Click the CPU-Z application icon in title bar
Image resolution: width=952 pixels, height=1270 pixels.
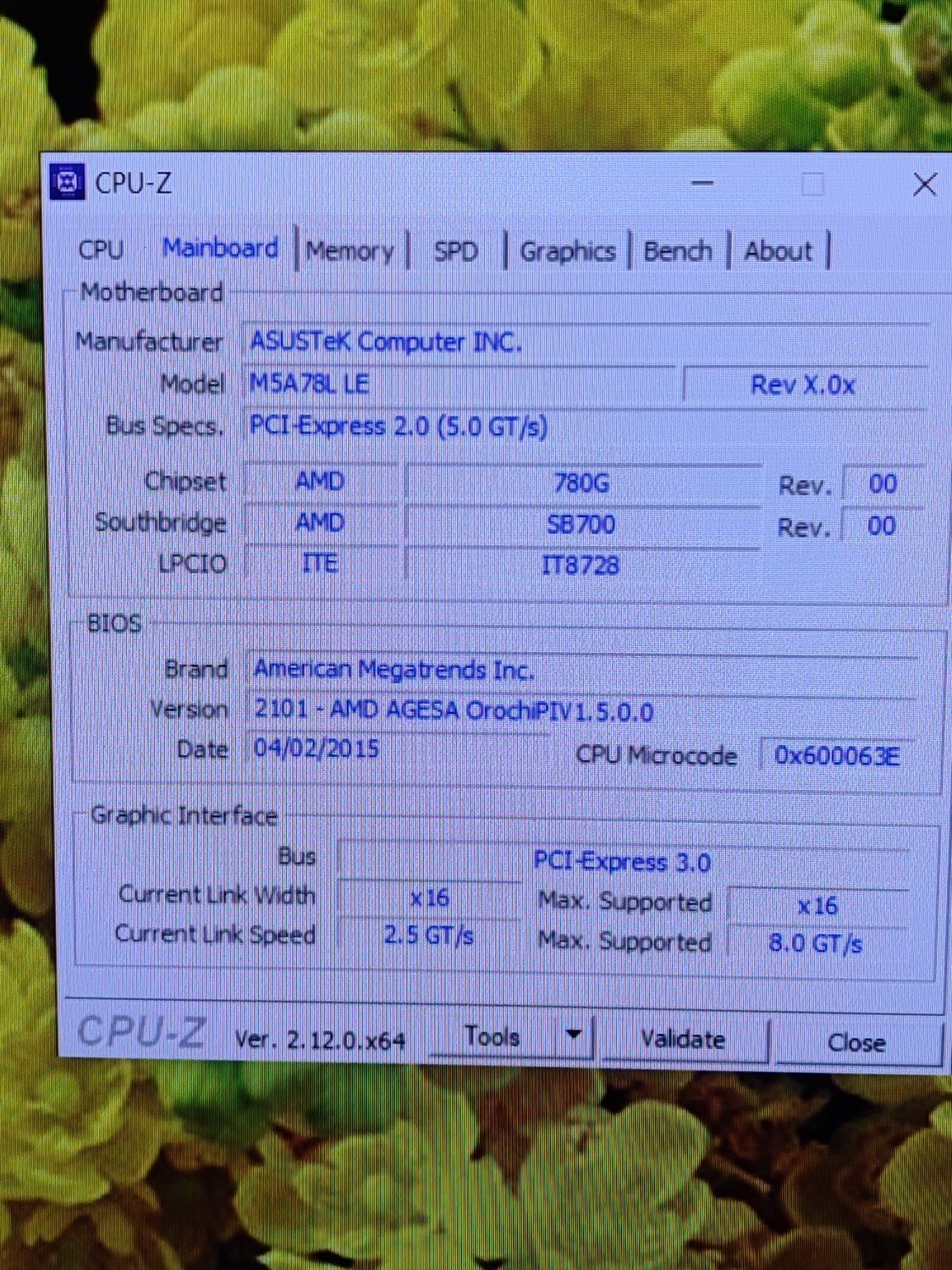point(68,182)
